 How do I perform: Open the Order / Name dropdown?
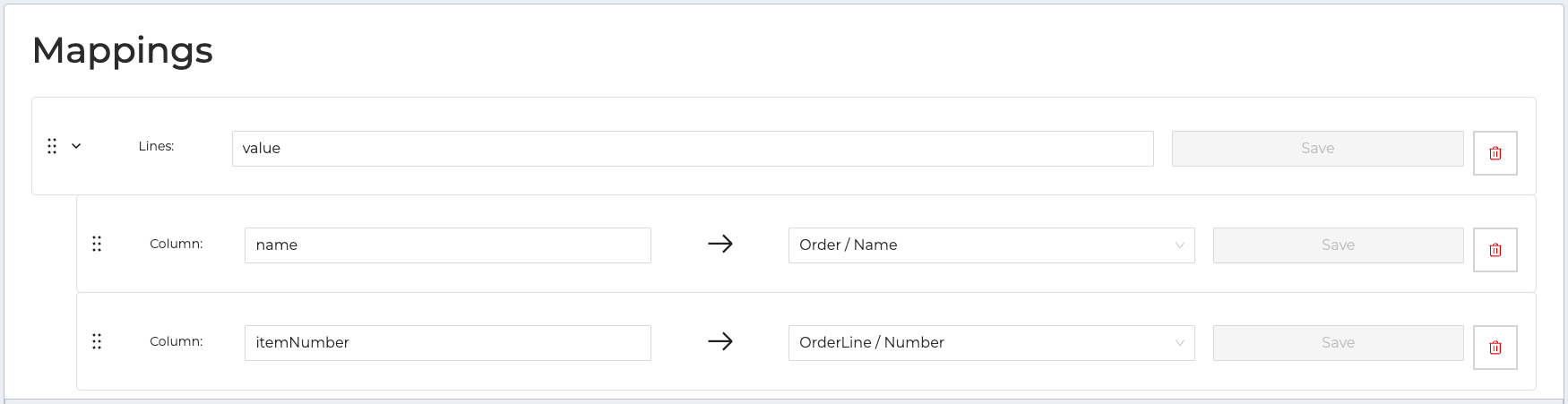pyautogui.click(x=991, y=245)
